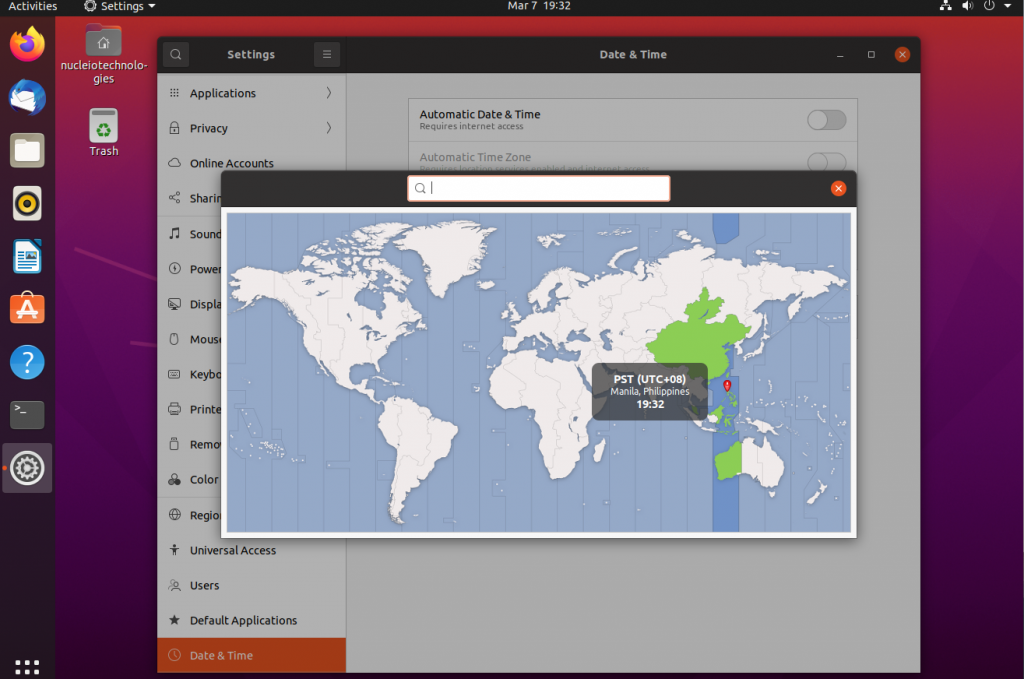Click the Online Accounts cloud icon
The height and width of the screenshot is (679, 1024).
(x=174, y=163)
